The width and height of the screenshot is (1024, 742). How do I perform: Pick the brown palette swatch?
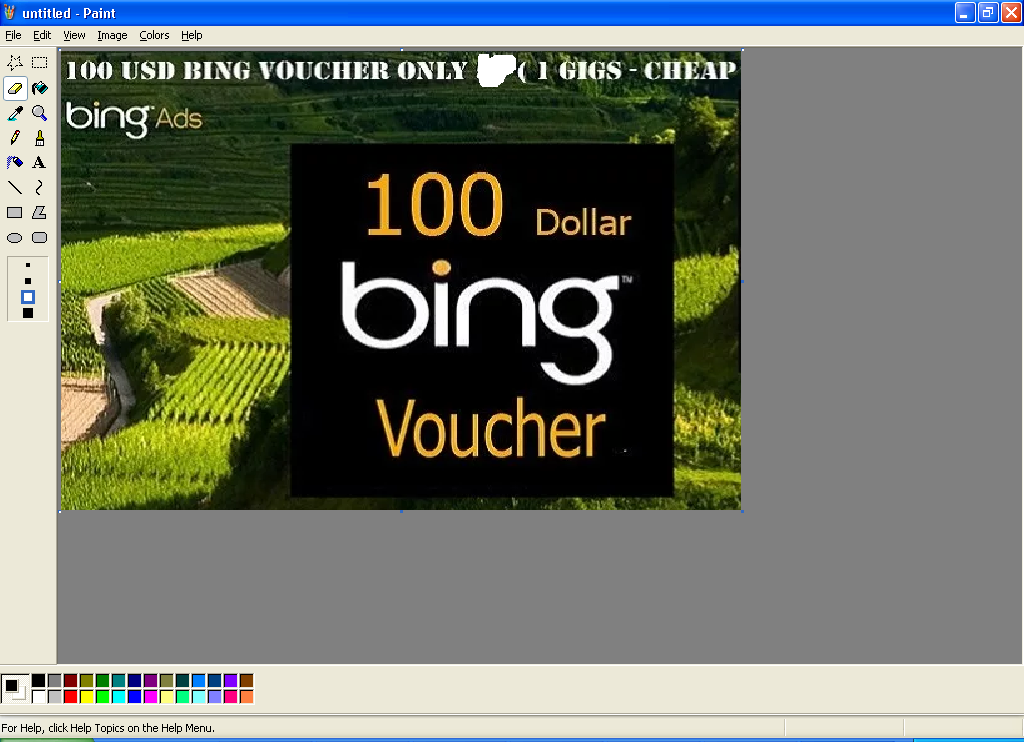(x=246, y=681)
